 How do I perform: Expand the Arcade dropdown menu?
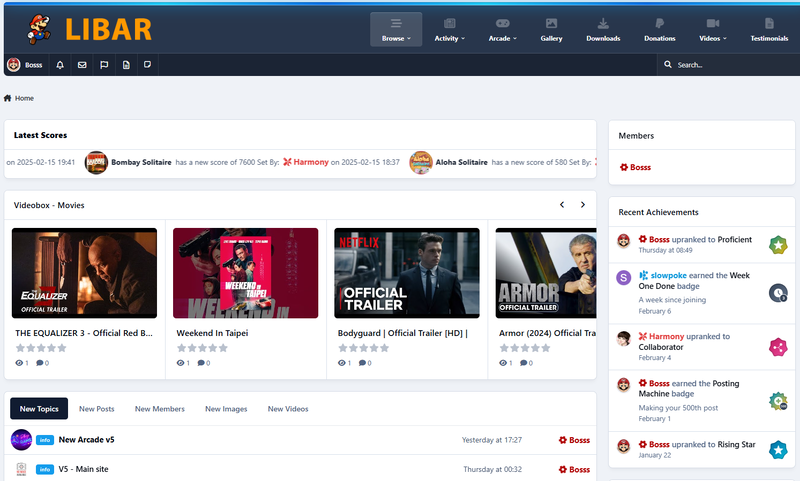(x=502, y=29)
